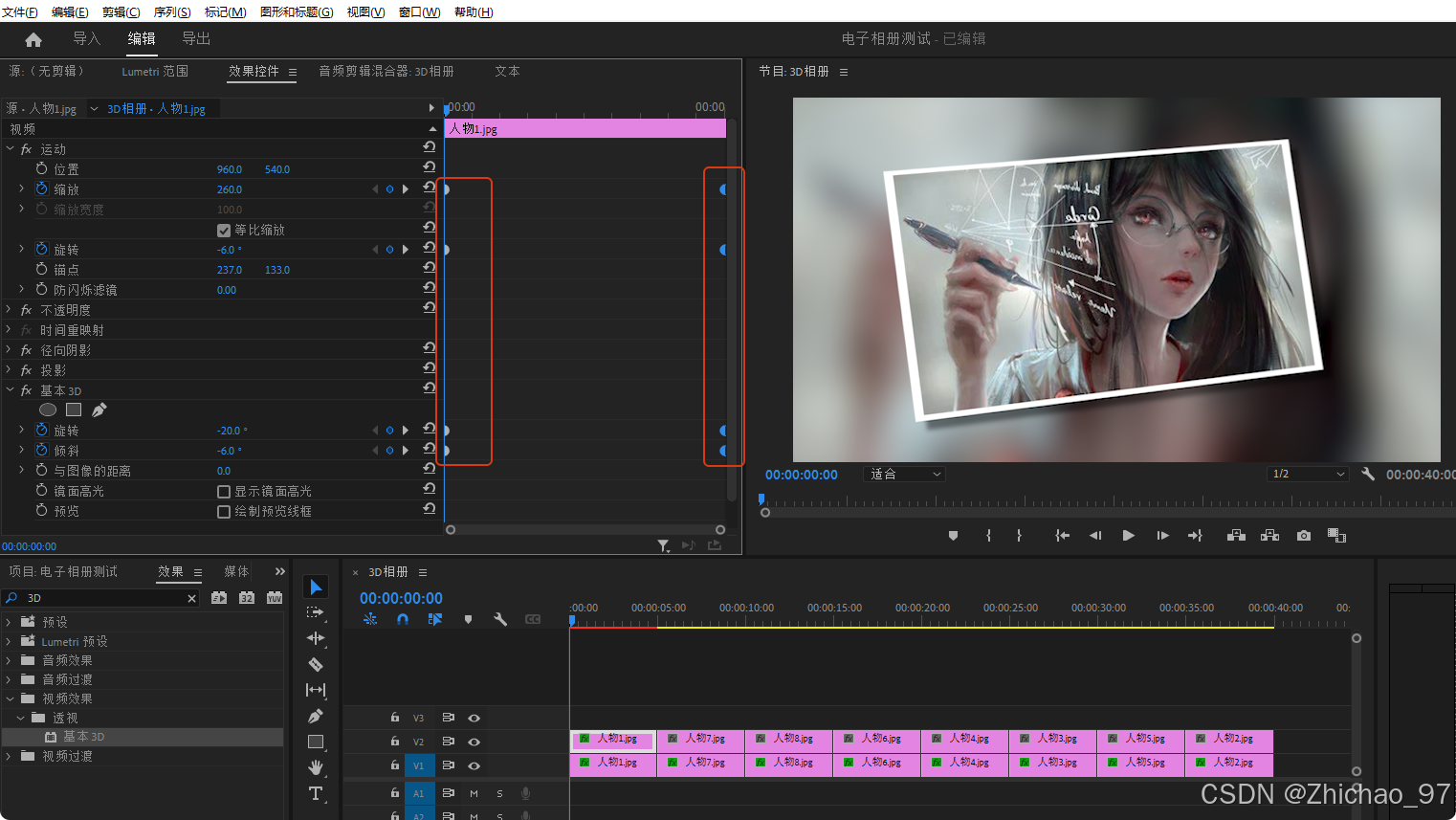
Task: Click the pen mask tool under 基本3D
Action: (99, 410)
